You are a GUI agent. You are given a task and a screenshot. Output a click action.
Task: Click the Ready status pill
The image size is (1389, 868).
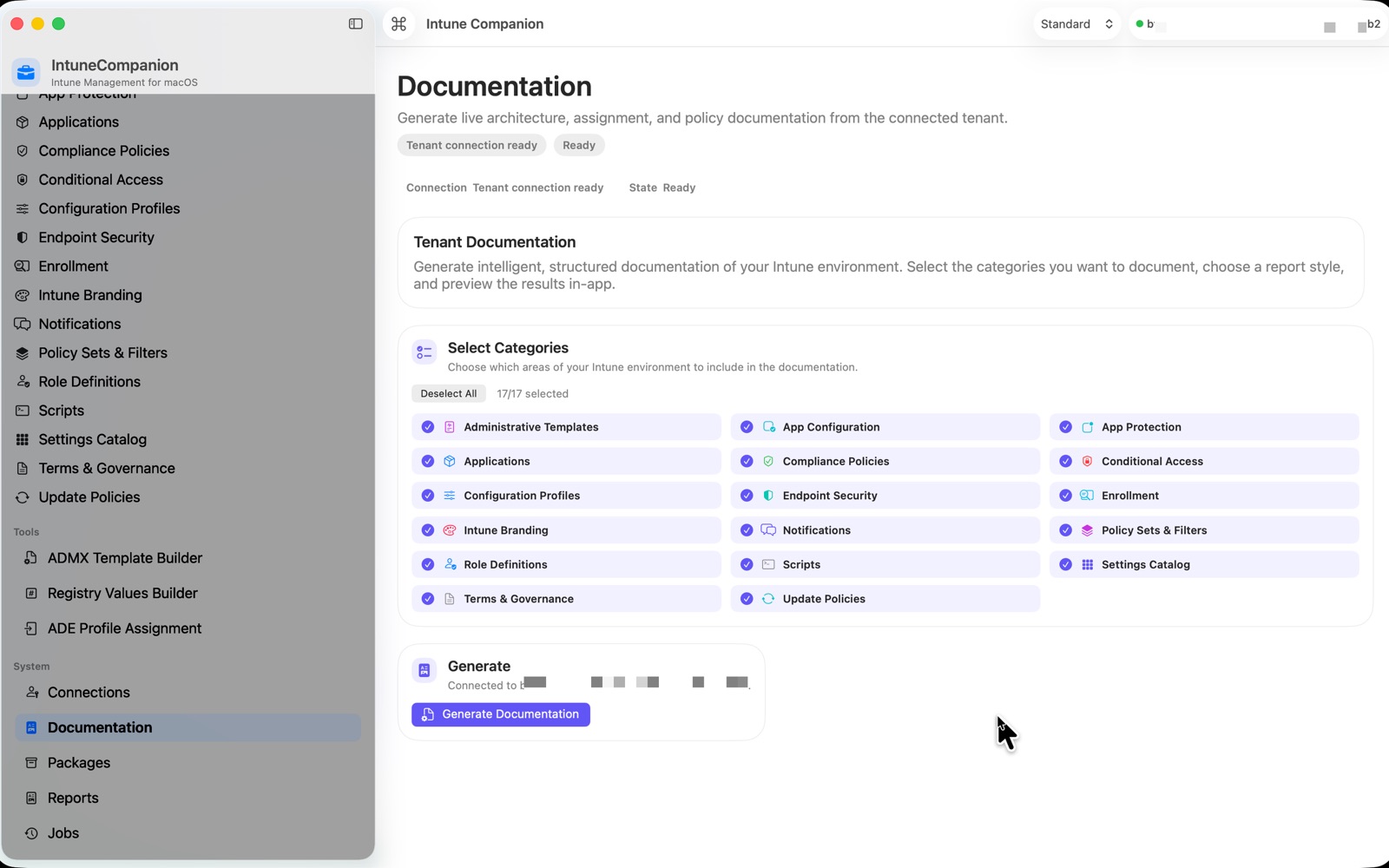pos(578,145)
